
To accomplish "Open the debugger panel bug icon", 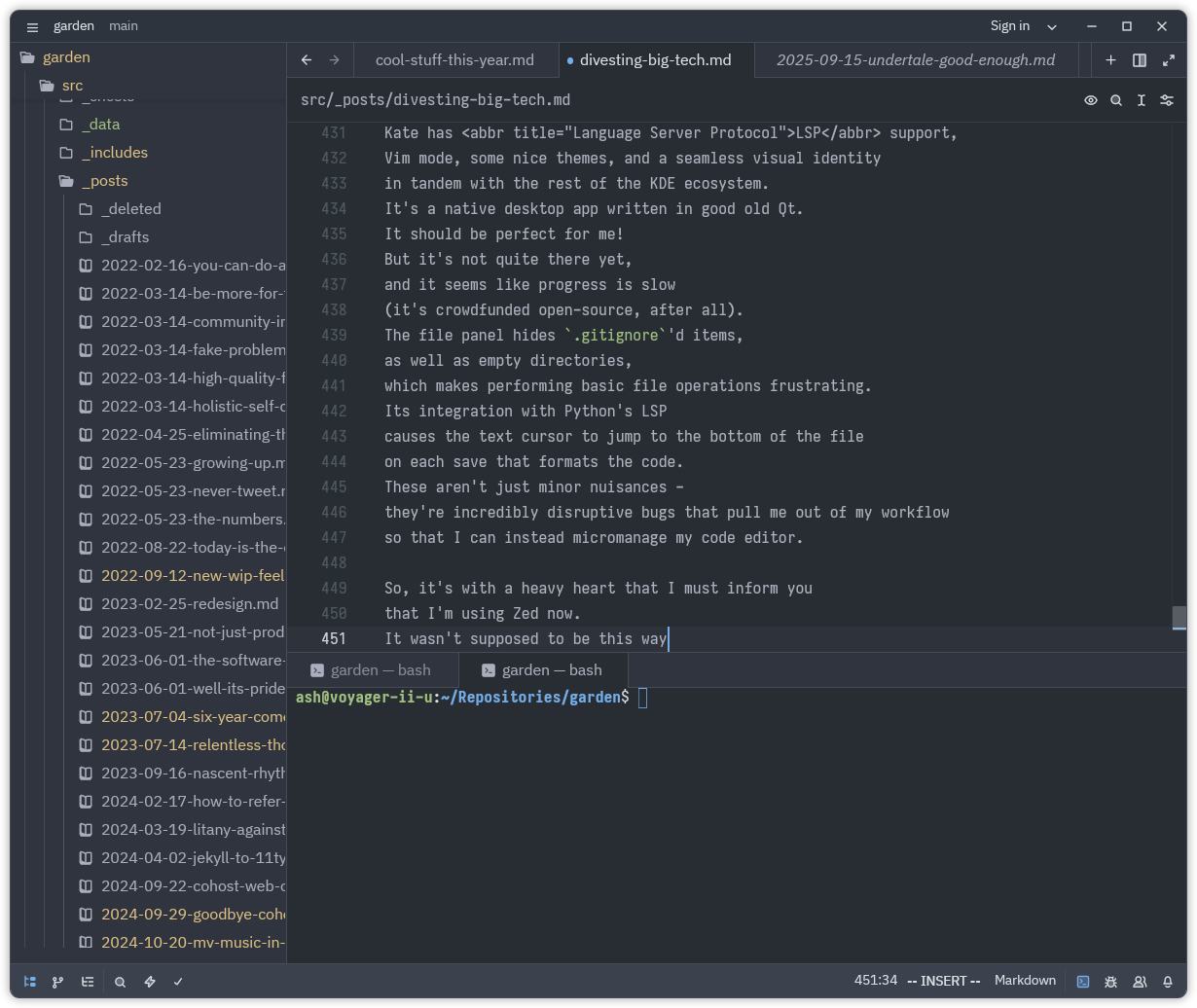I will [1110, 982].
